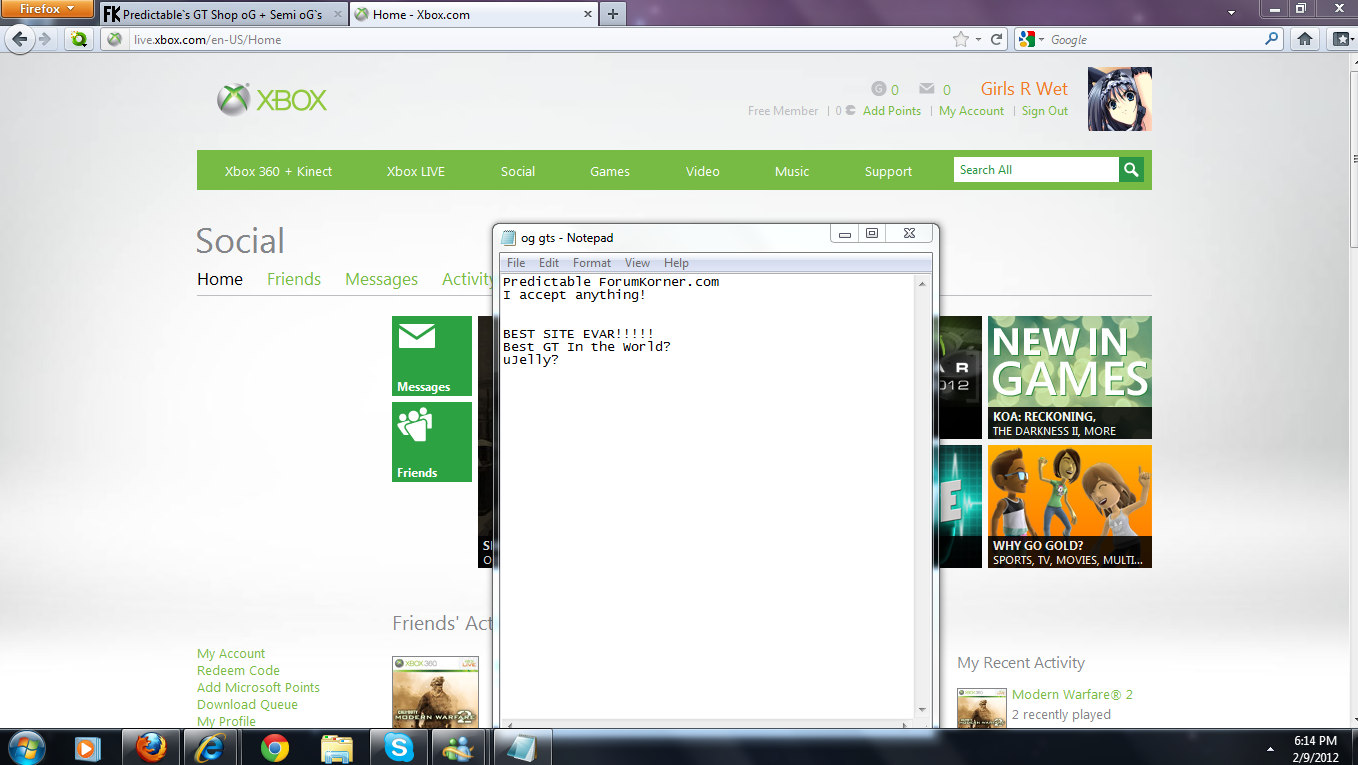1358x765 pixels.
Task: Expand the address bar history dropdown
Action: tap(979, 40)
